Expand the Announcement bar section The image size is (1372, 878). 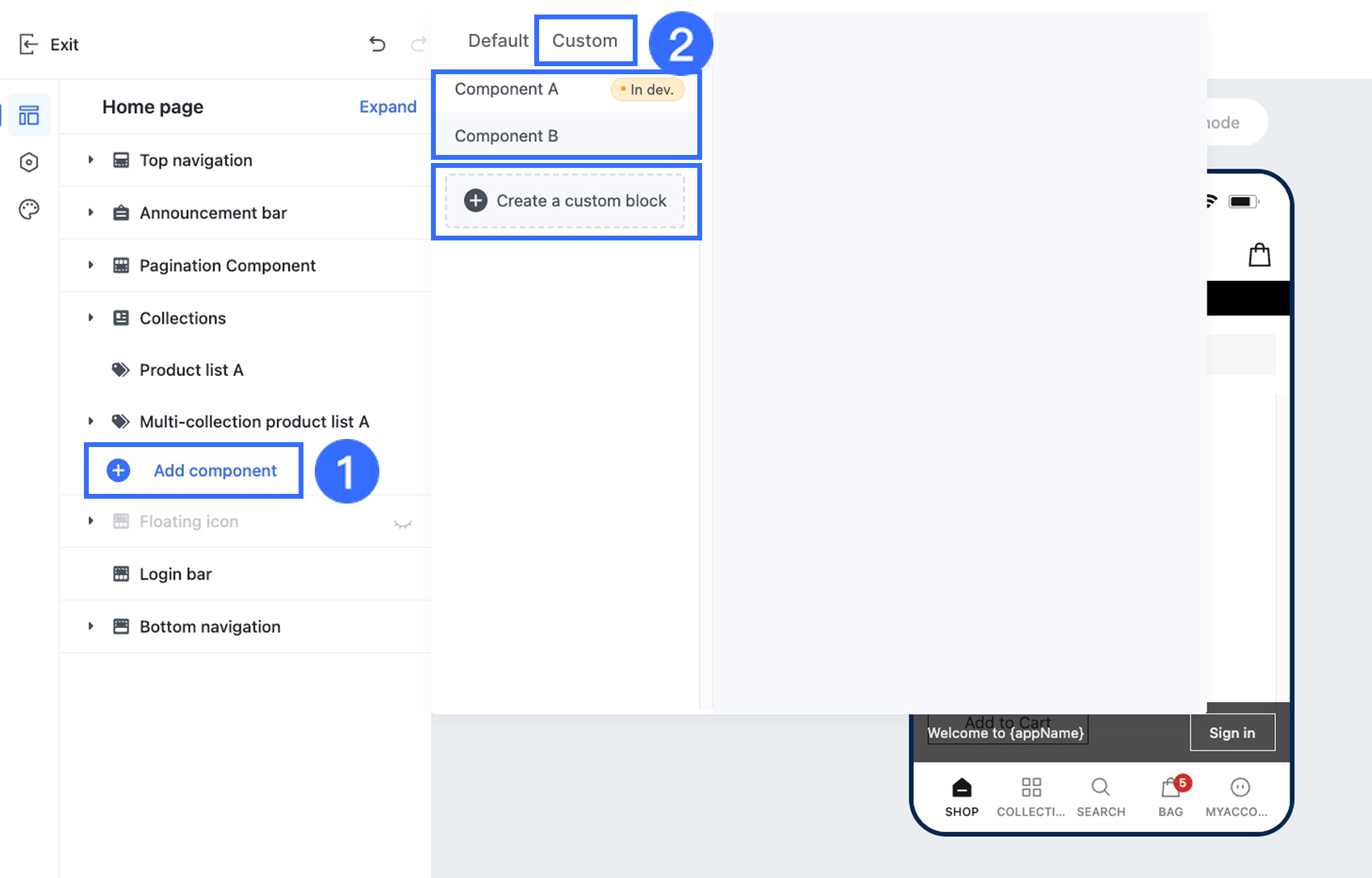coord(91,212)
